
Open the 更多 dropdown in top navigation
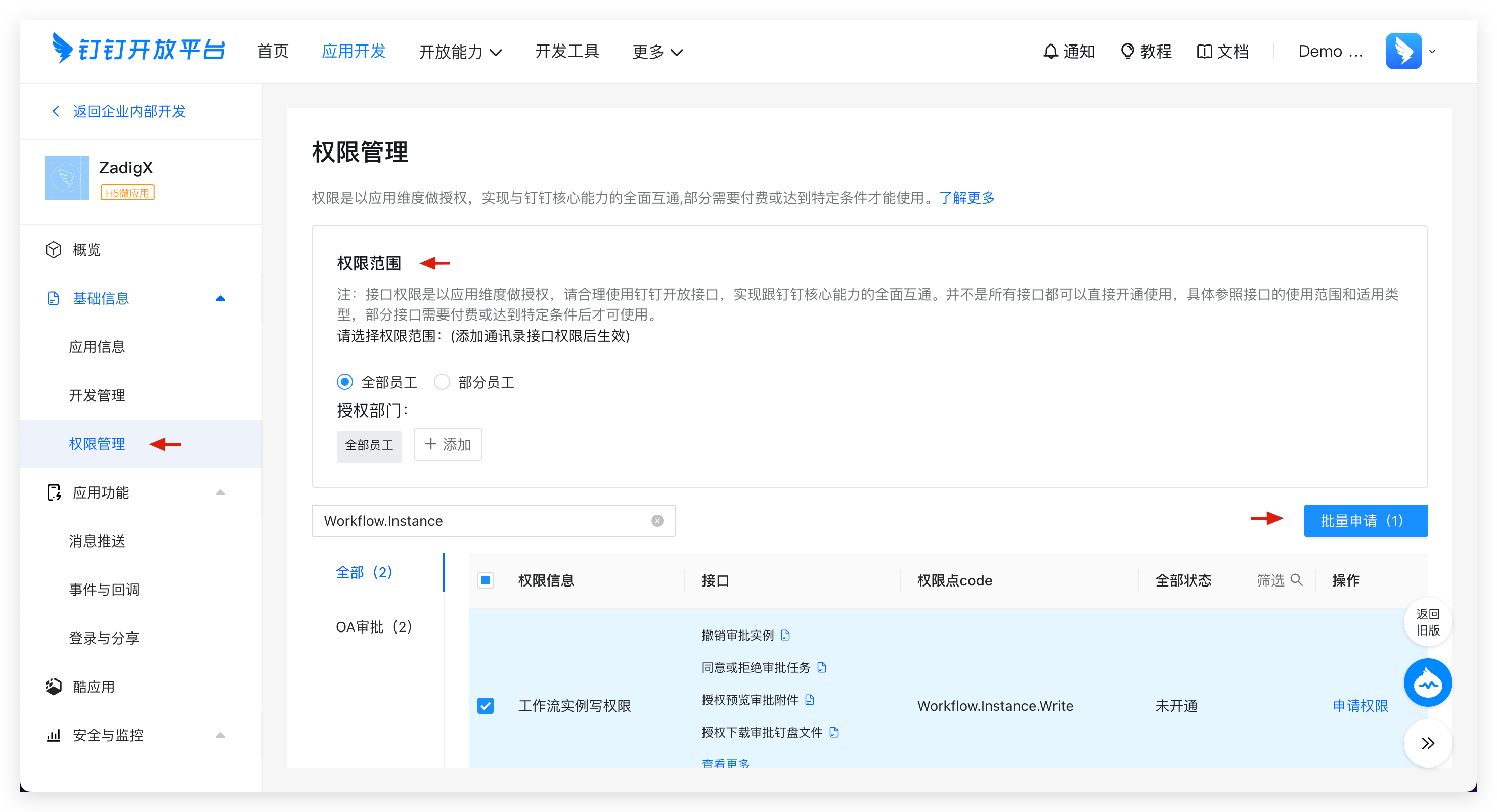(x=657, y=52)
